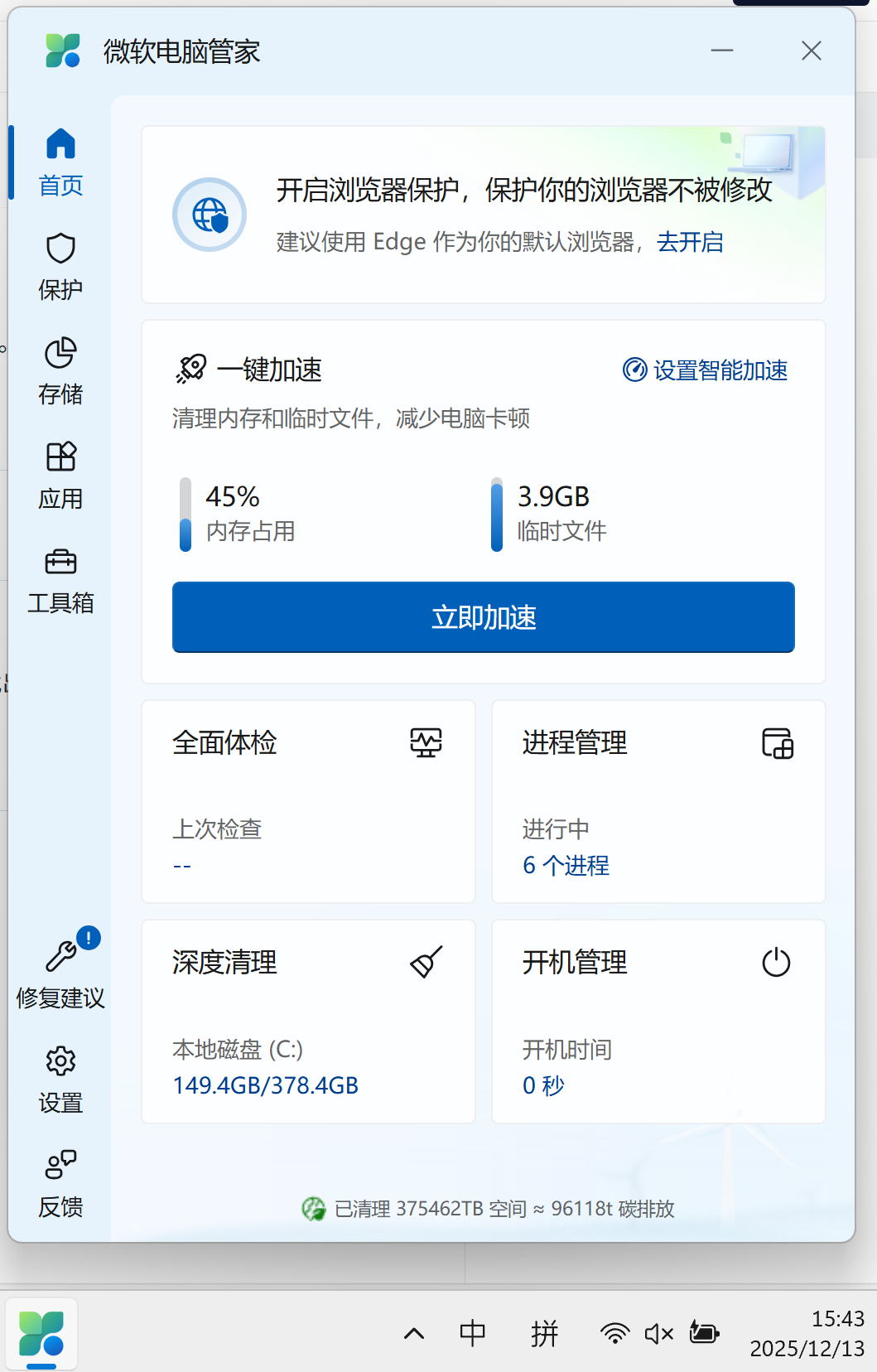The height and width of the screenshot is (1372, 877).
Task: Open the 保护 (Protection) shield tab
Action: click(x=60, y=267)
